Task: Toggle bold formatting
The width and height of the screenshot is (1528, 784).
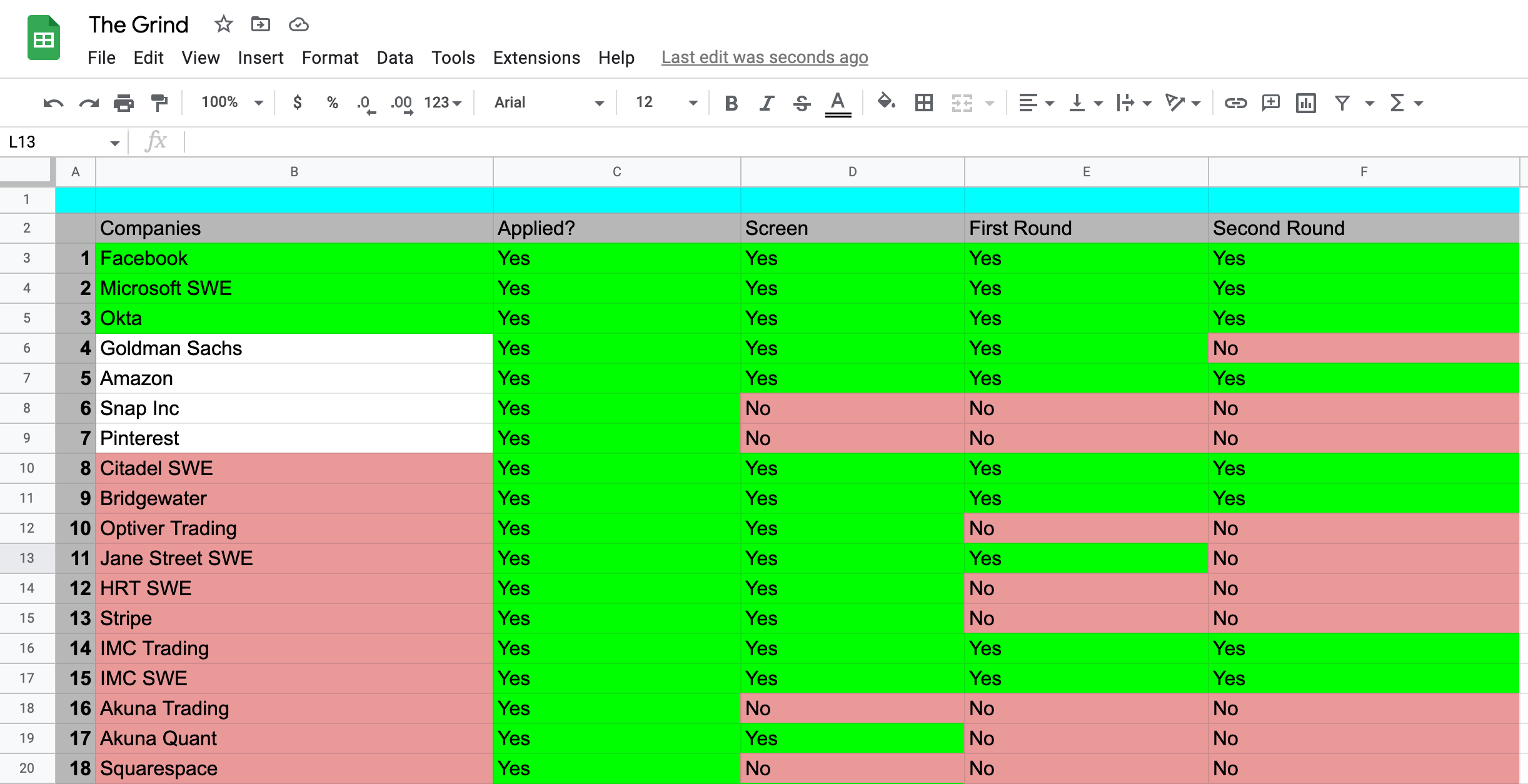Action: pos(731,103)
